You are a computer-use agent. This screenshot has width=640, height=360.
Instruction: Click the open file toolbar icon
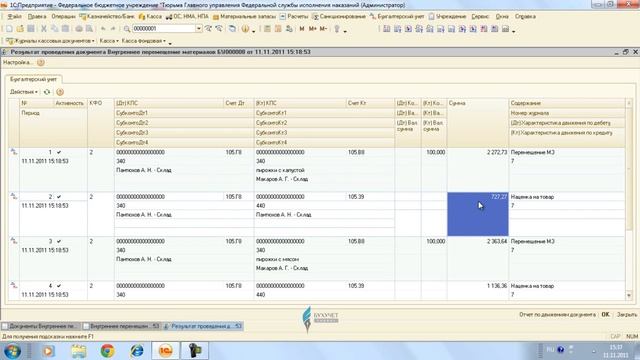(20, 29)
